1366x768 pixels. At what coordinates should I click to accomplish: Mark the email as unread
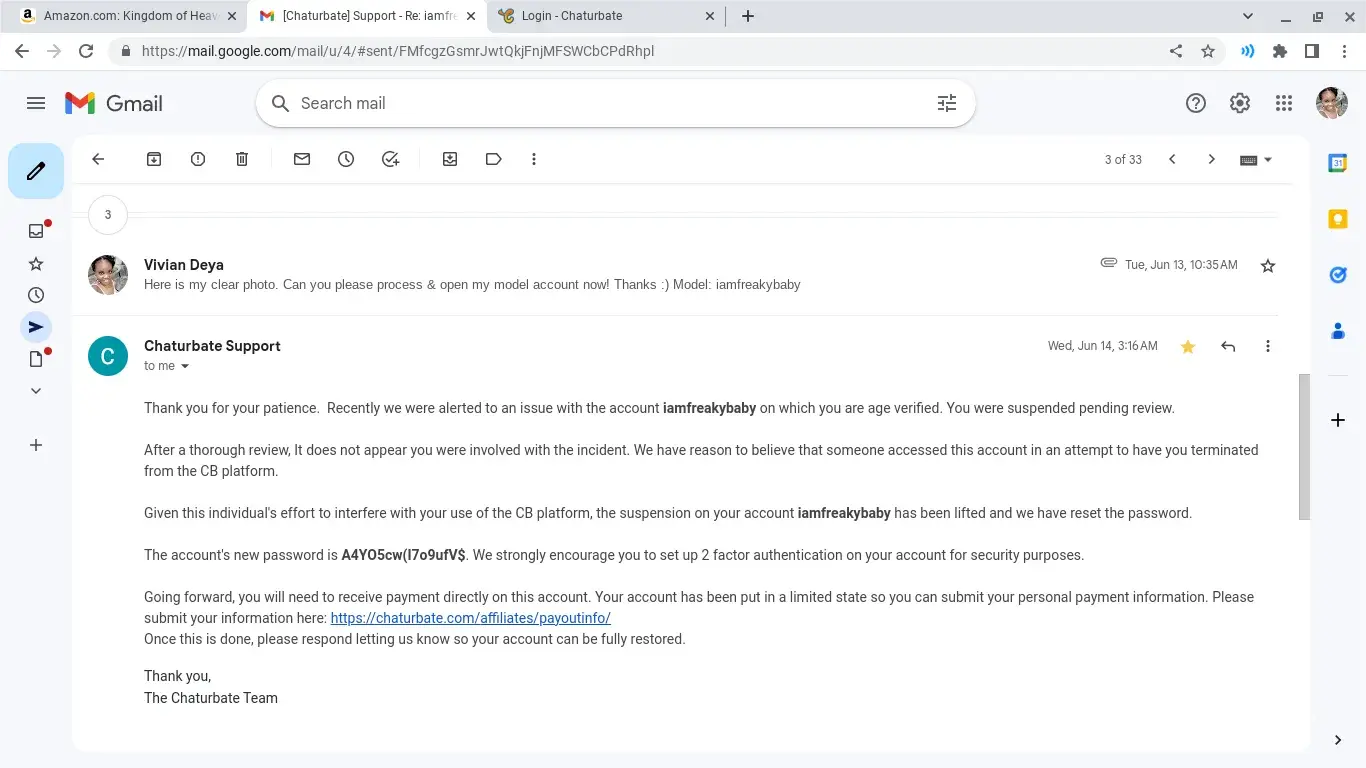pos(302,159)
